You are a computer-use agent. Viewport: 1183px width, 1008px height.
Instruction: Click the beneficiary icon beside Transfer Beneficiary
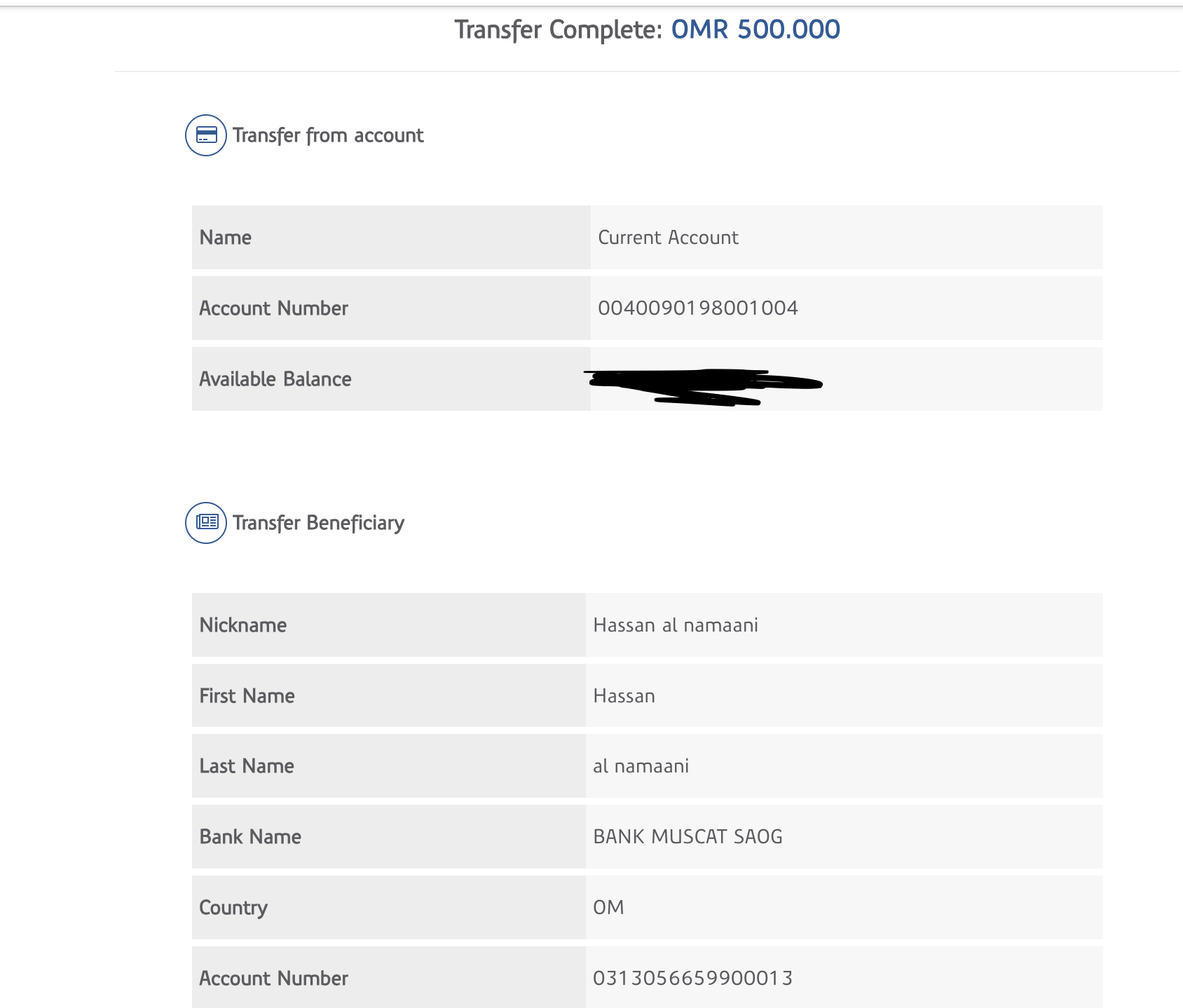click(205, 523)
